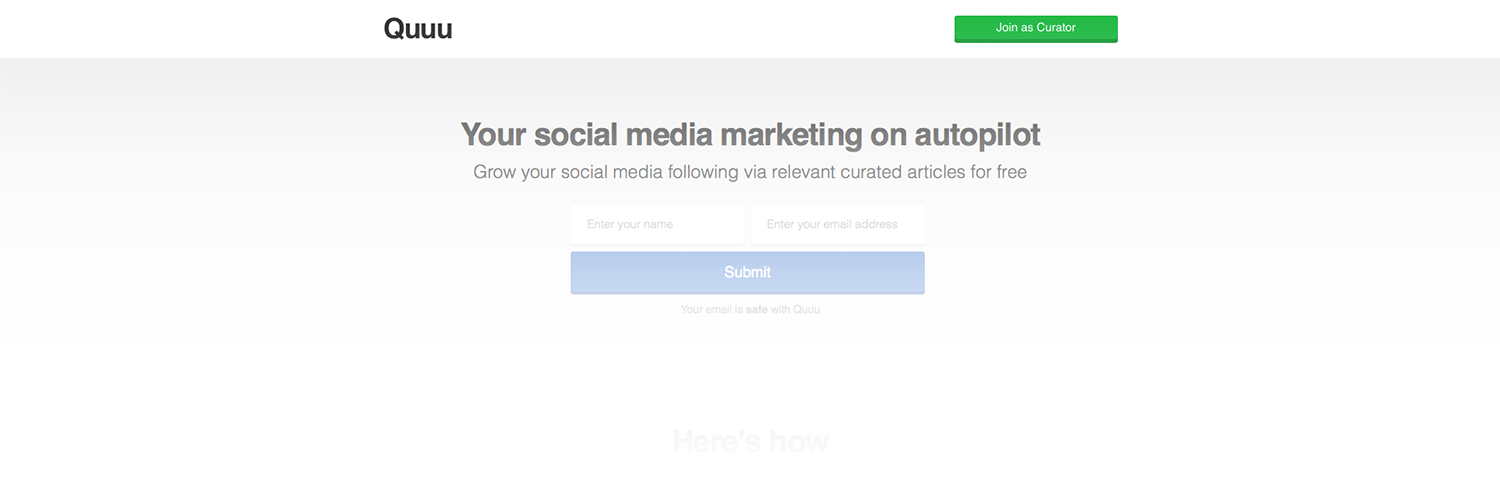Click the blue Submit button

pyautogui.click(x=748, y=273)
